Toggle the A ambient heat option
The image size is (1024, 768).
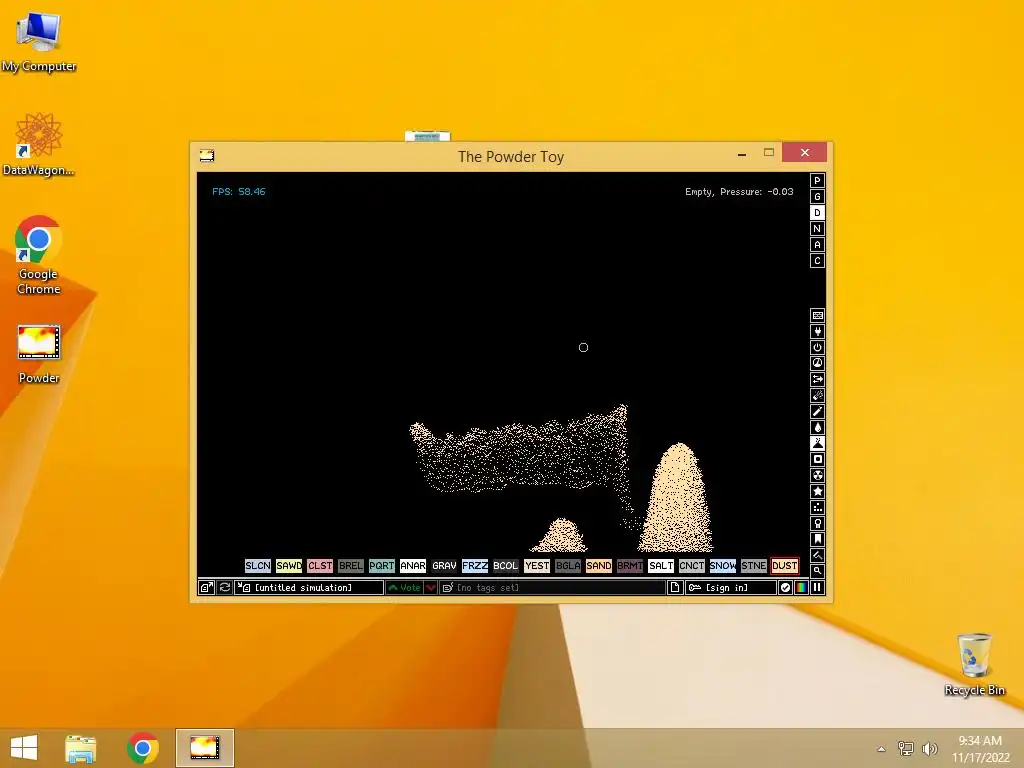click(x=817, y=245)
